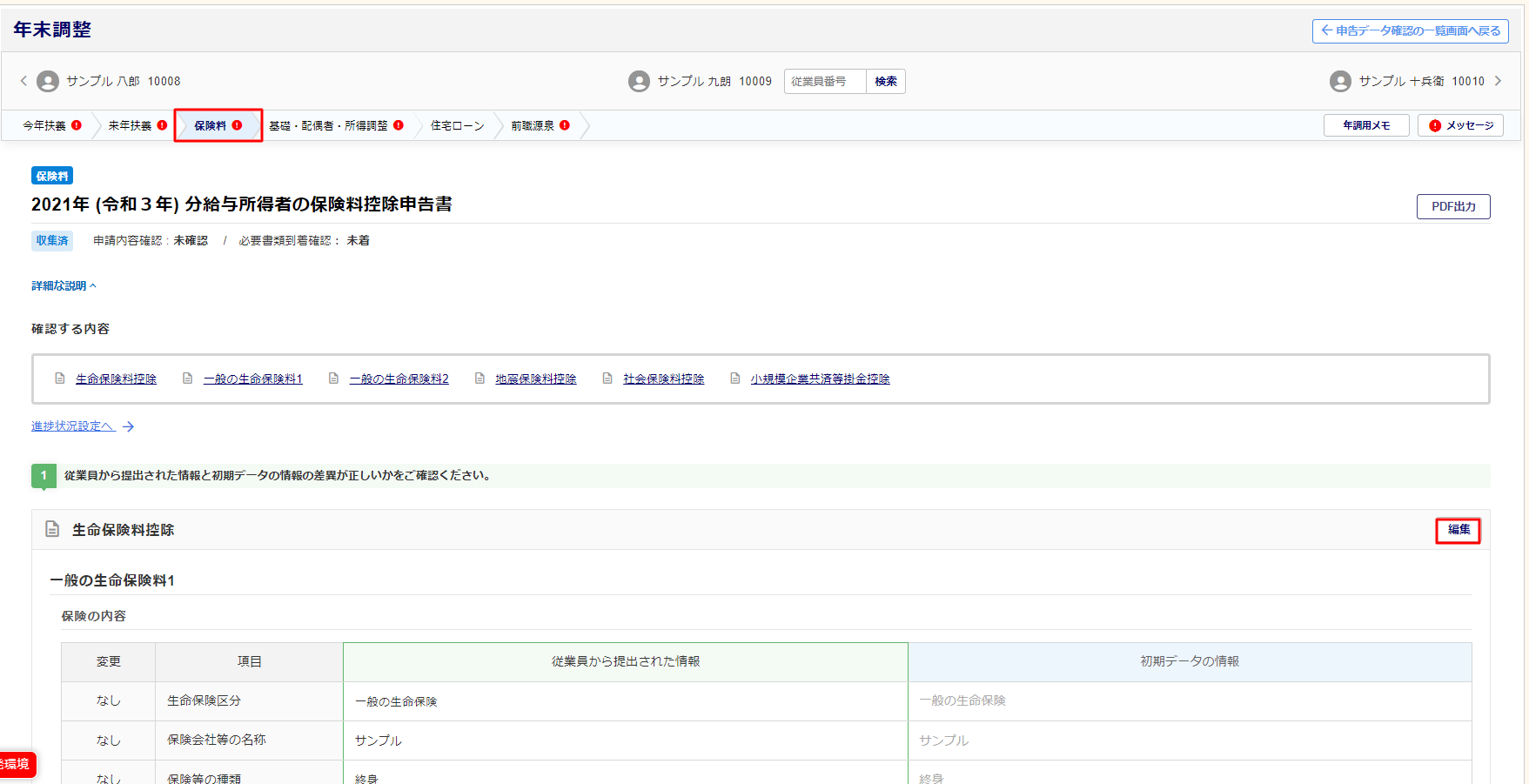The image size is (1529, 784).
Task: Click submitted value 一般の生命保険 cell
Action: coord(626,700)
